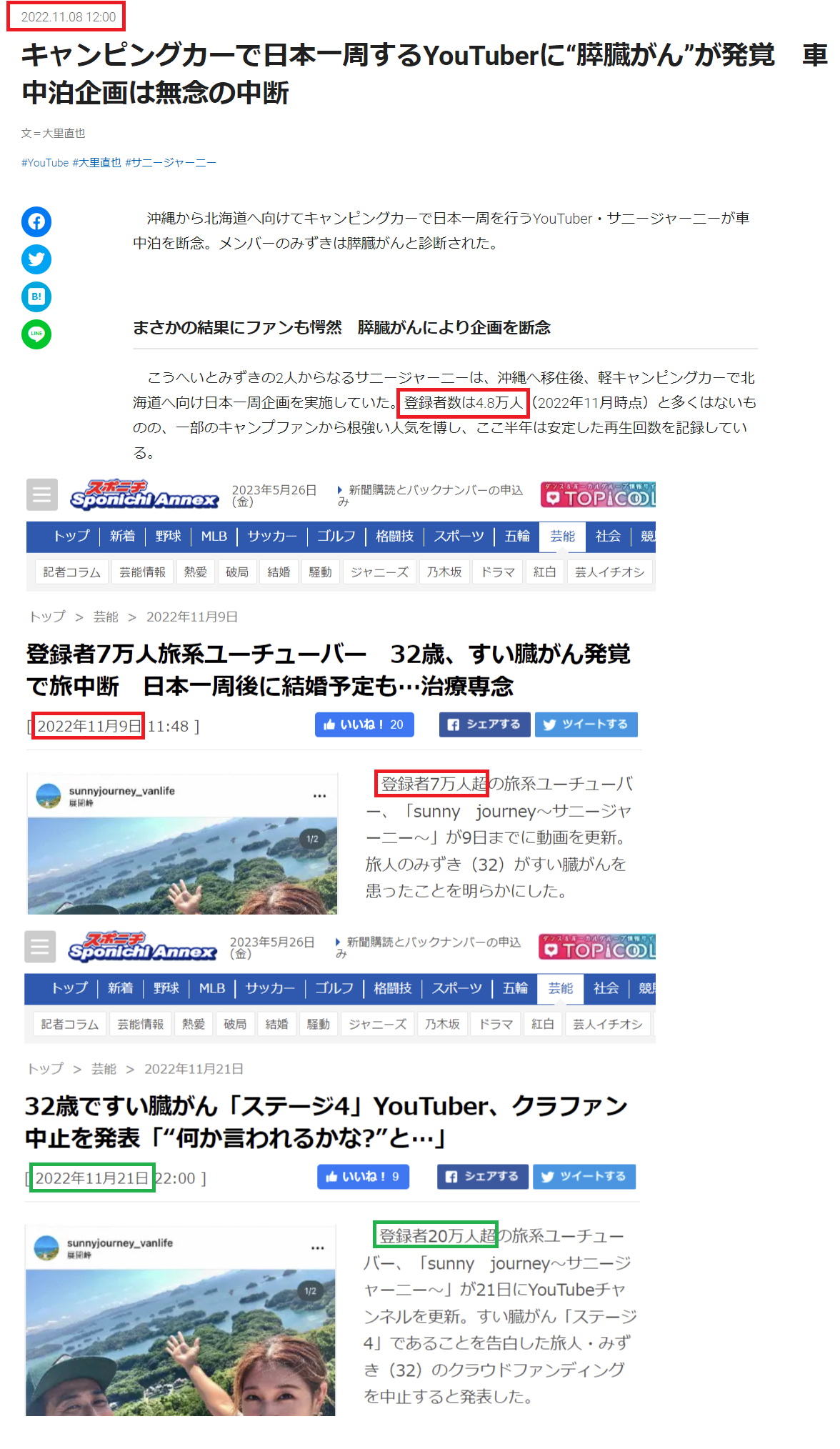Viewport: 840px width, 1449px height.
Task: Share the camping car article on Facebook
Action: pos(36,221)
